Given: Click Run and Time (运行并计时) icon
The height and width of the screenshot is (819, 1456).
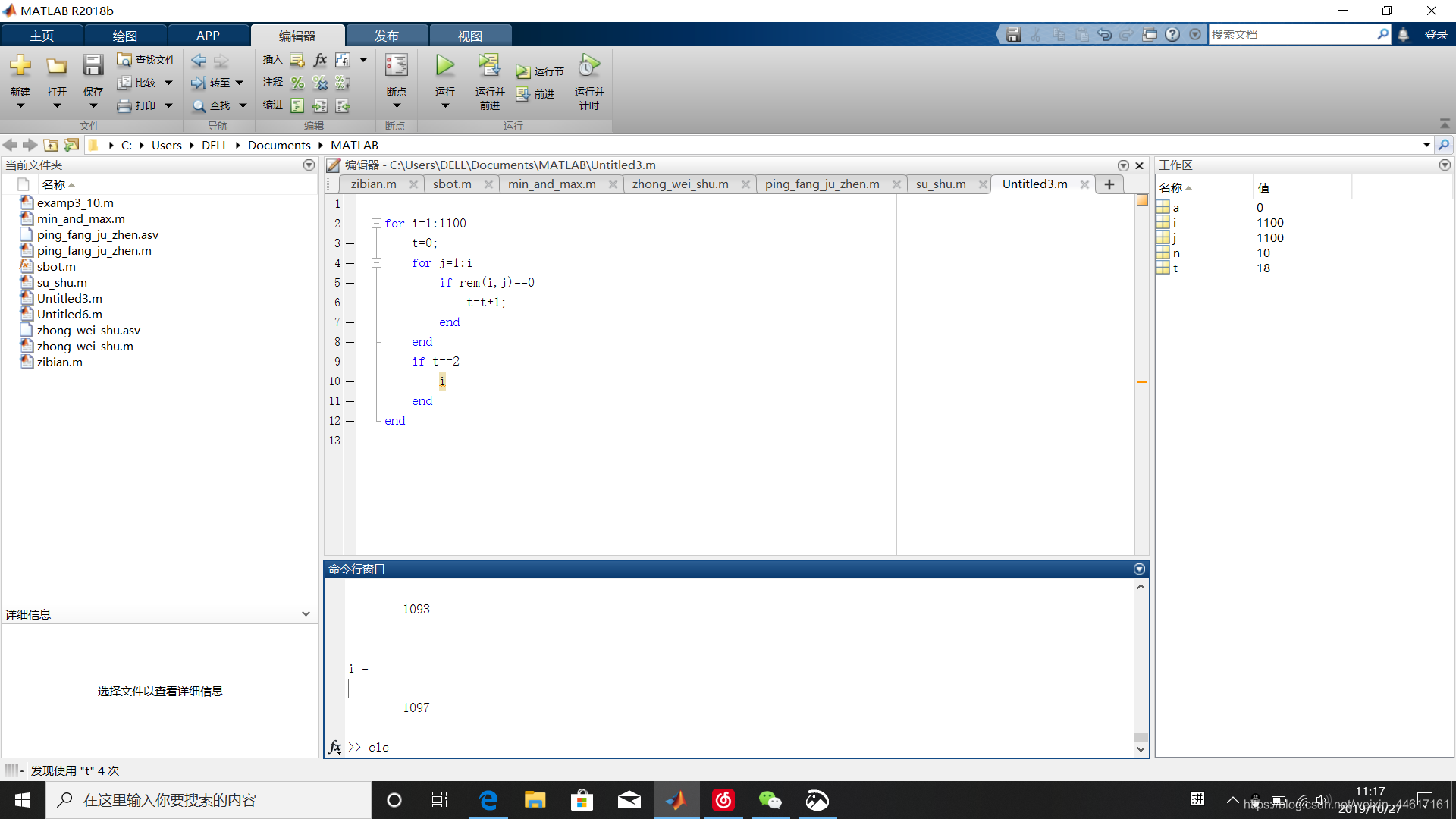Looking at the screenshot, I should (588, 66).
